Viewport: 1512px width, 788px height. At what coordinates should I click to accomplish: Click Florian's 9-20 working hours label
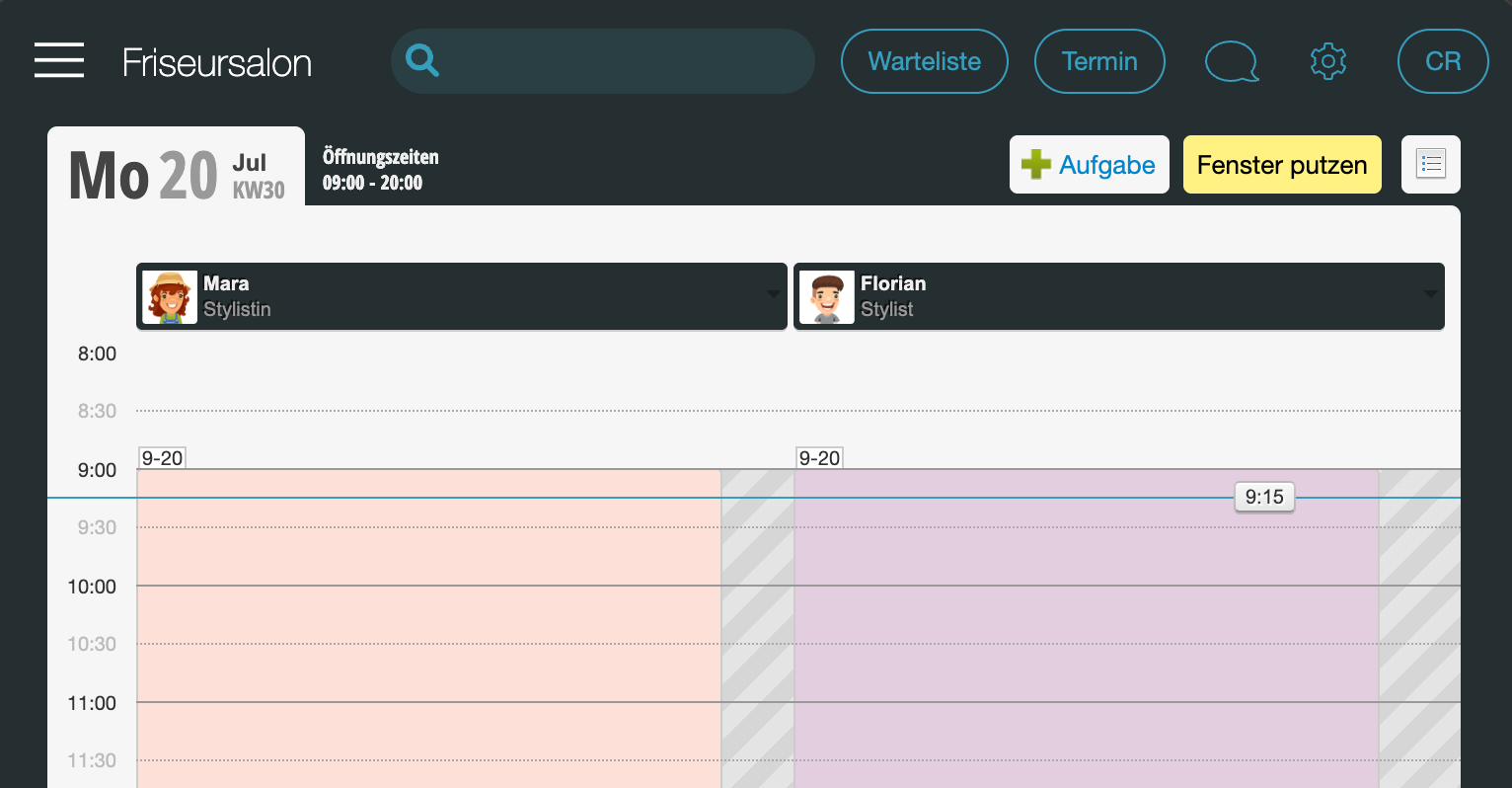coord(819,458)
